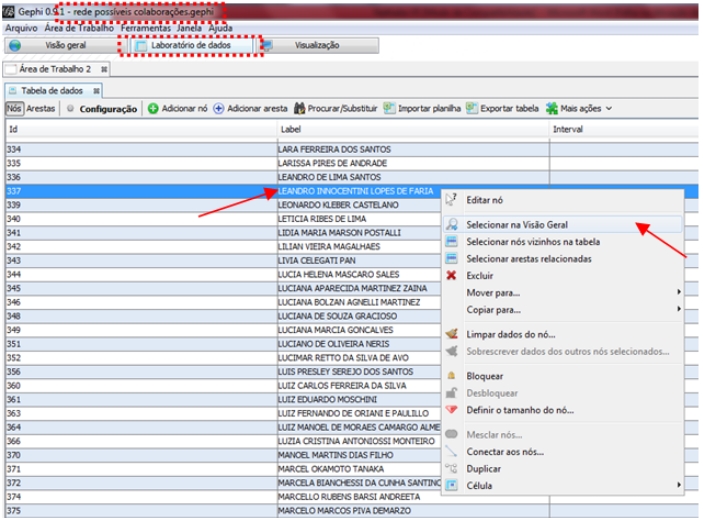This screenshot has height=518, width=703.
Task: Toggle the Nós table view button
Action: 14,108
